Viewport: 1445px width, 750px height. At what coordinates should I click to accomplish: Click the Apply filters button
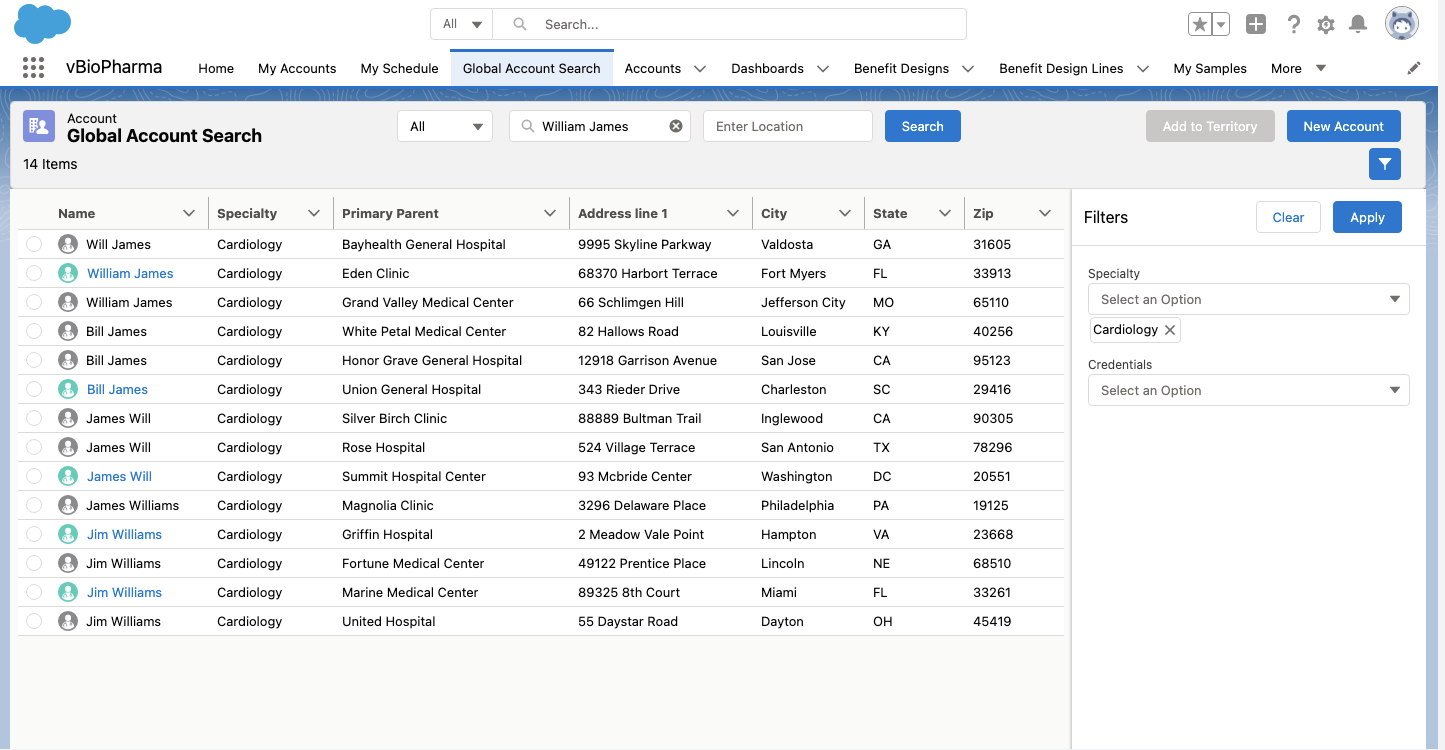click(1366, 217)
